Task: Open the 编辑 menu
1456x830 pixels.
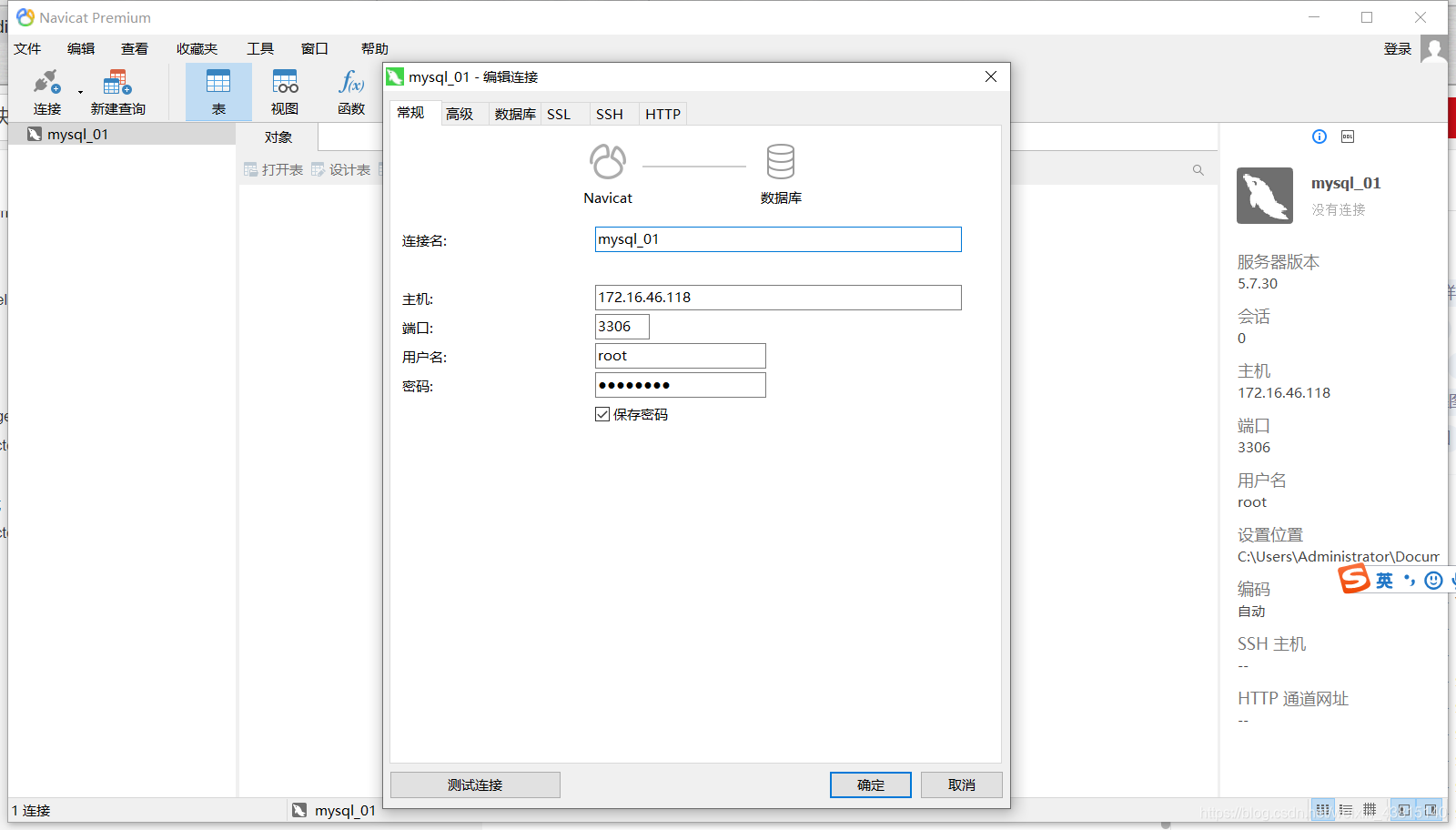Action: 81,49
